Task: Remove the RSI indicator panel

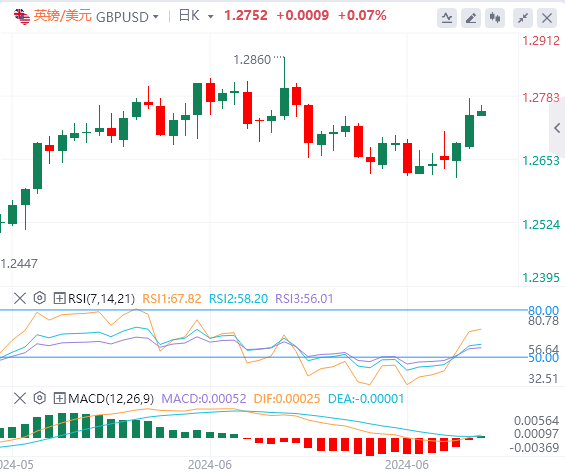Action: click(x=20, y=298)
